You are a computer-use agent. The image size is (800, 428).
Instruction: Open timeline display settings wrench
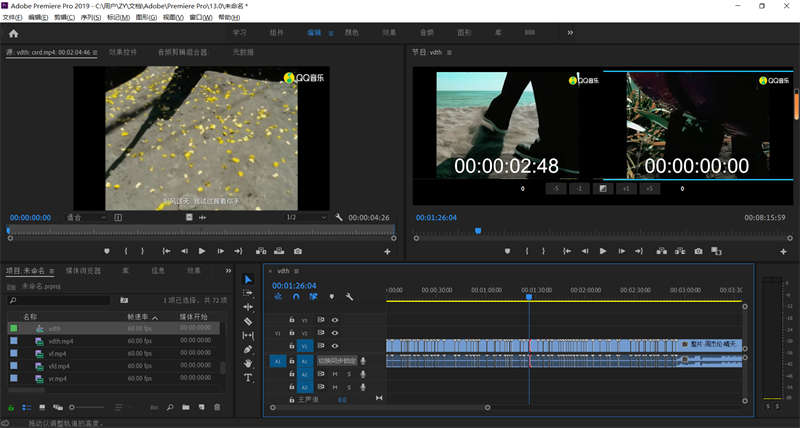[x=349, y=297]
